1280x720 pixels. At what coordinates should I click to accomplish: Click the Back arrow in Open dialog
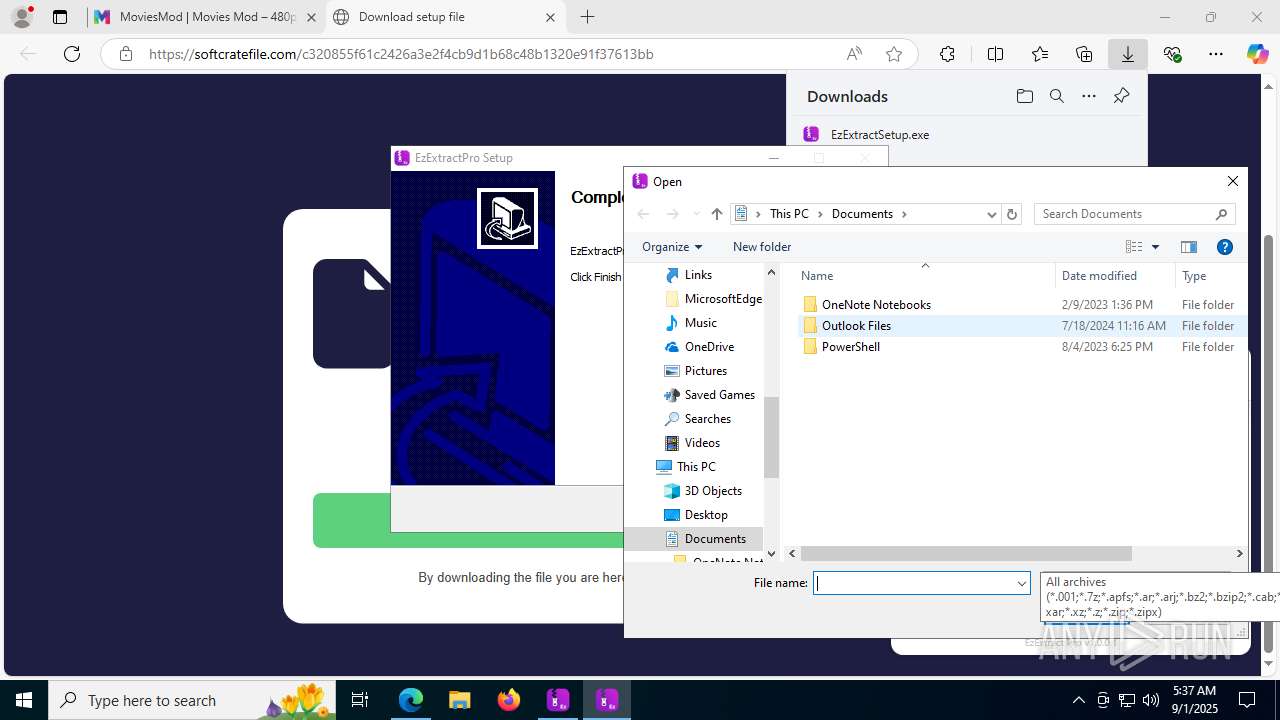643,214
